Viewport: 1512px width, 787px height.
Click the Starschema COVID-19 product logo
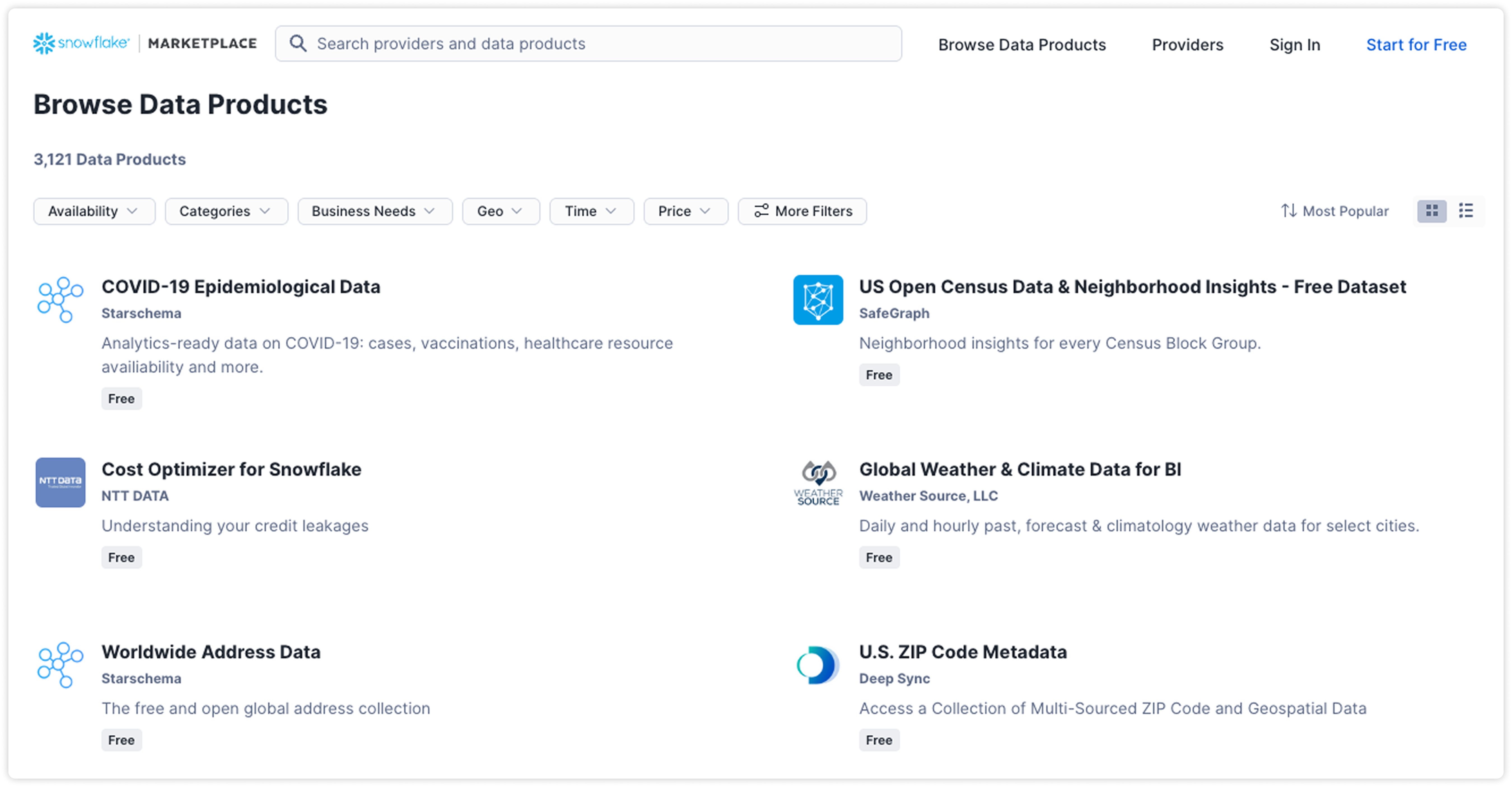click(59, 300)
